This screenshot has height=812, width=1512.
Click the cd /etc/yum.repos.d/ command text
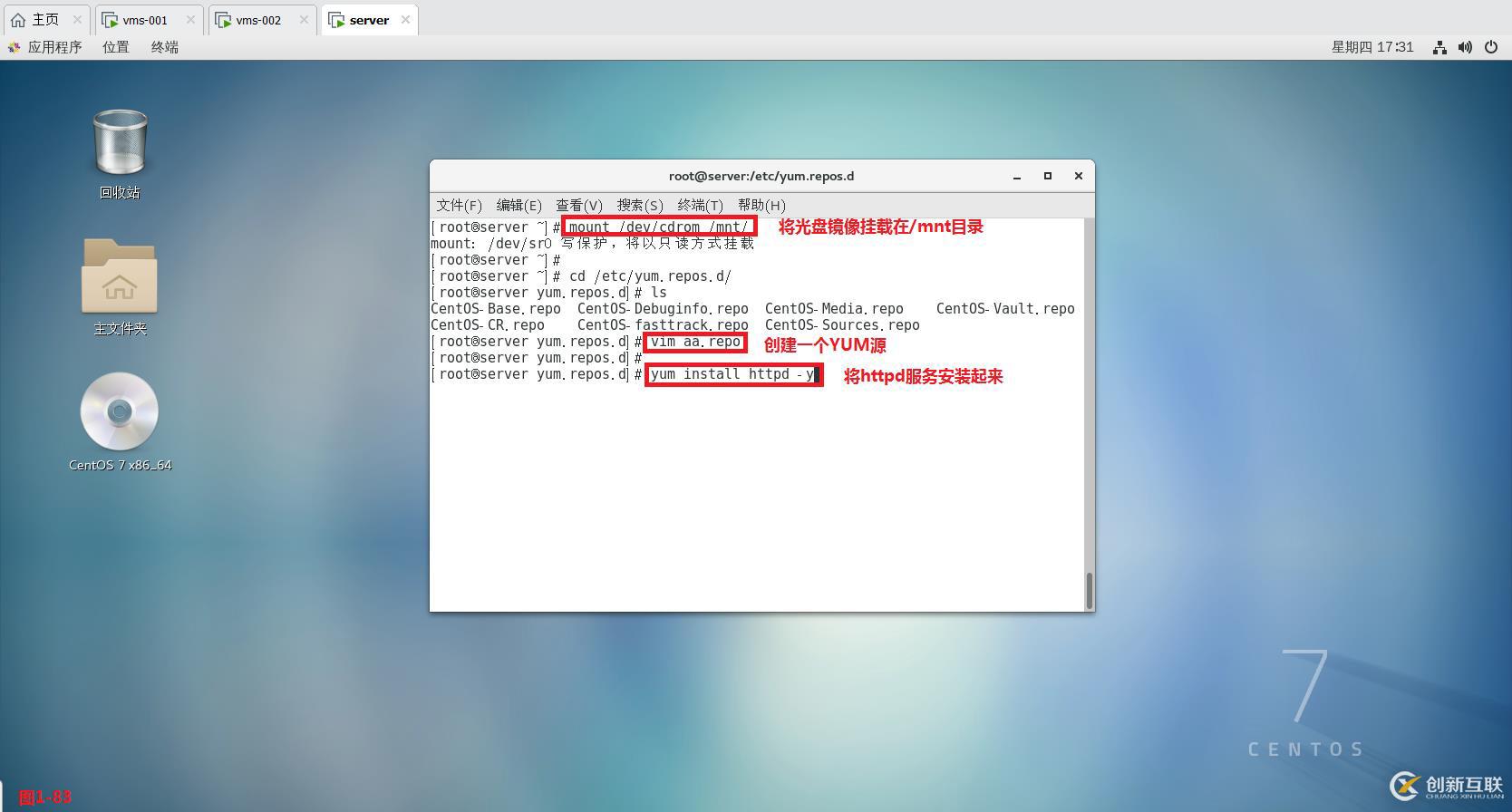tap(650, 276)
